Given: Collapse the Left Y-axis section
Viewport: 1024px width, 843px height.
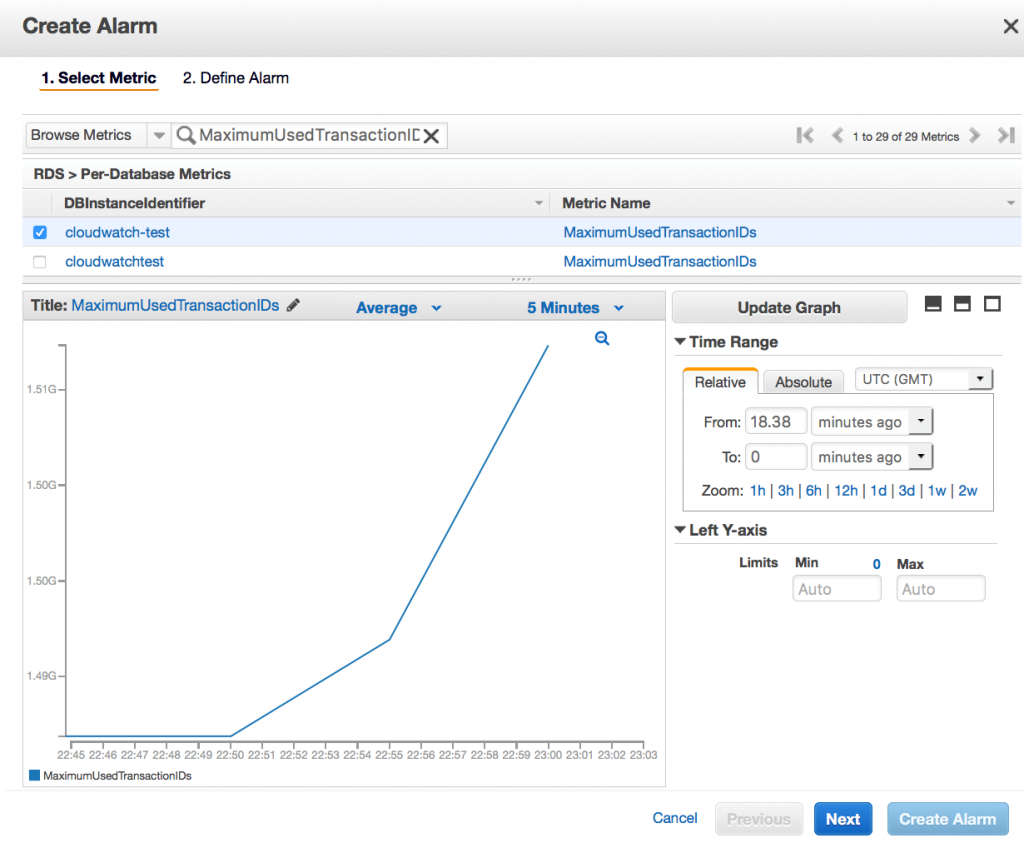Looking at the screenshot, I should 680,530.
